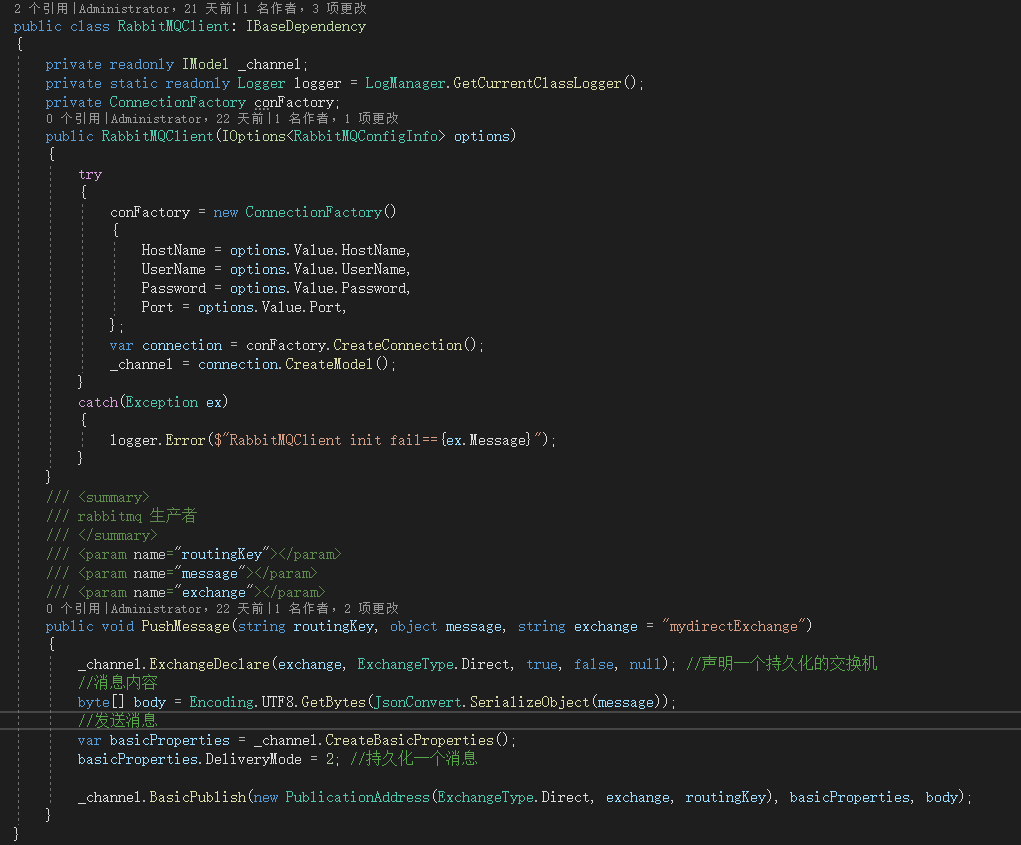This screenshot has height=845, width=1021.
Task: Click the true literal in ExchangeDeclare
Action: click(x=542, y=664)
